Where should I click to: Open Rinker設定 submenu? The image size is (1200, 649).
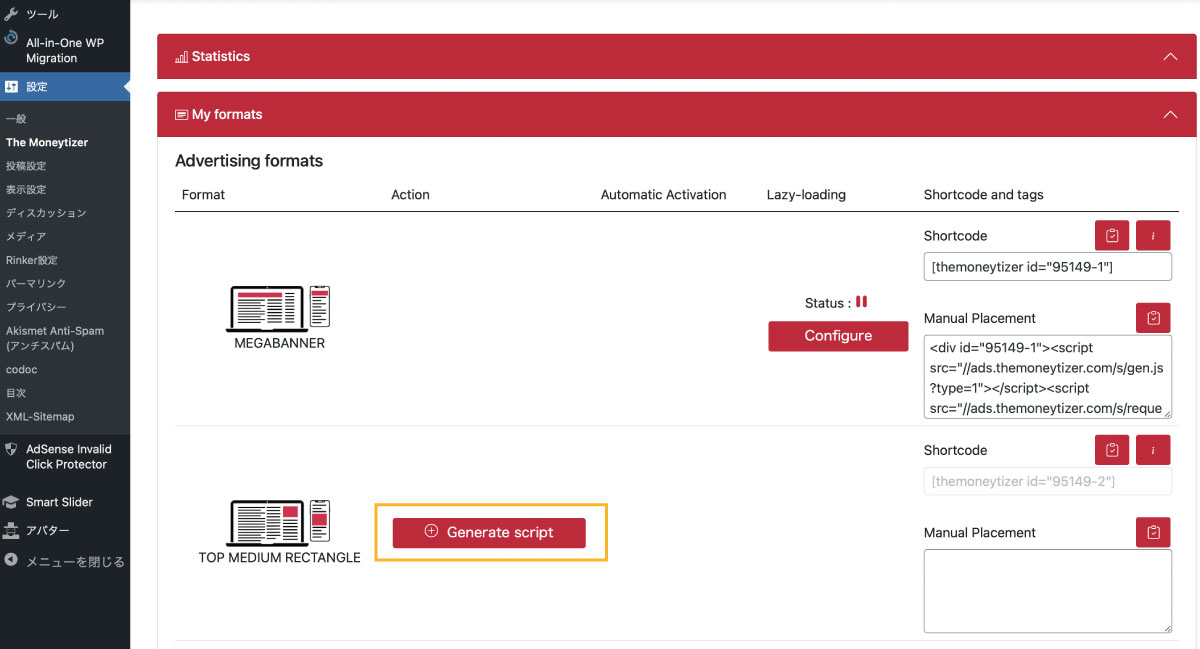[x=32, y=260]
